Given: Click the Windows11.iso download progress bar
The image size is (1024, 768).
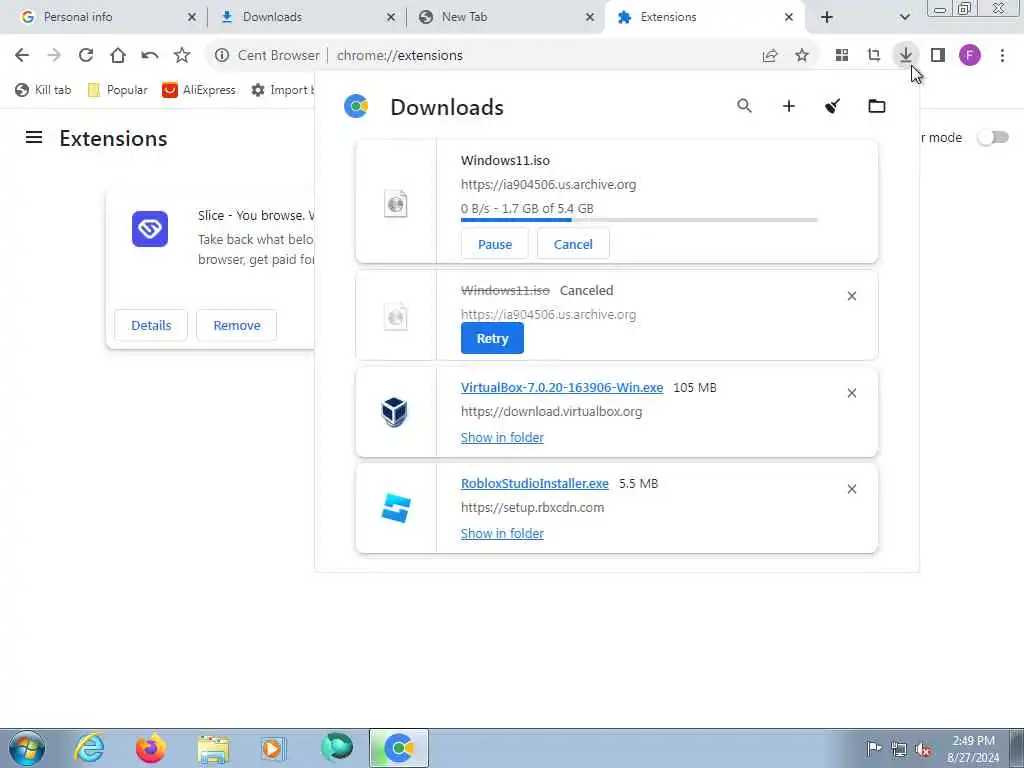Looking at the screenshot, I should tap(639, 220).
